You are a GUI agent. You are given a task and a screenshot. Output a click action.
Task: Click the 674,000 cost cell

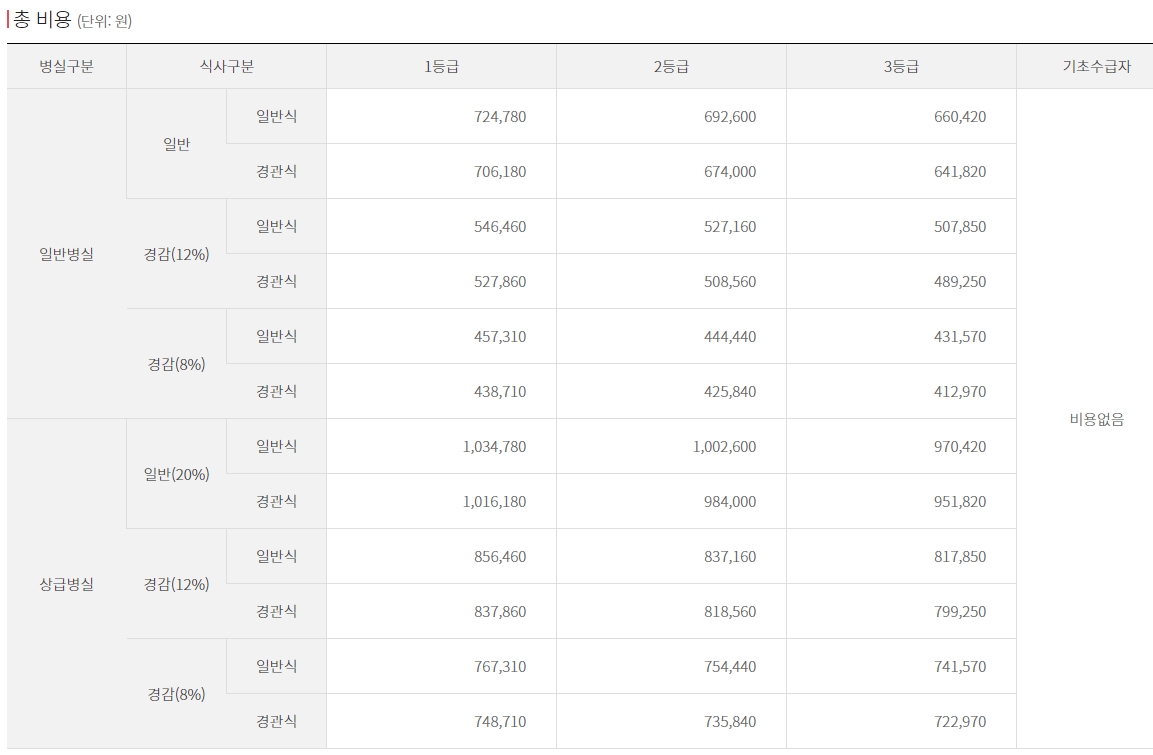730,172
